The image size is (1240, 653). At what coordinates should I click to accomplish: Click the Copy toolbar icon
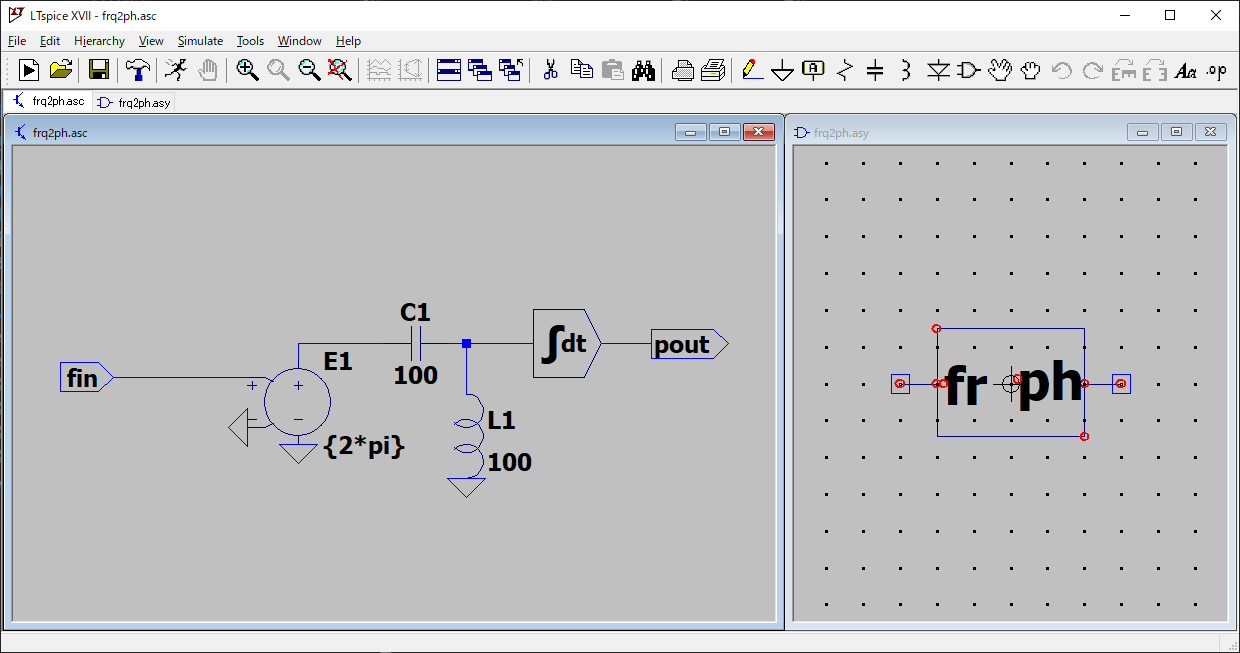[x=581, y=70]
